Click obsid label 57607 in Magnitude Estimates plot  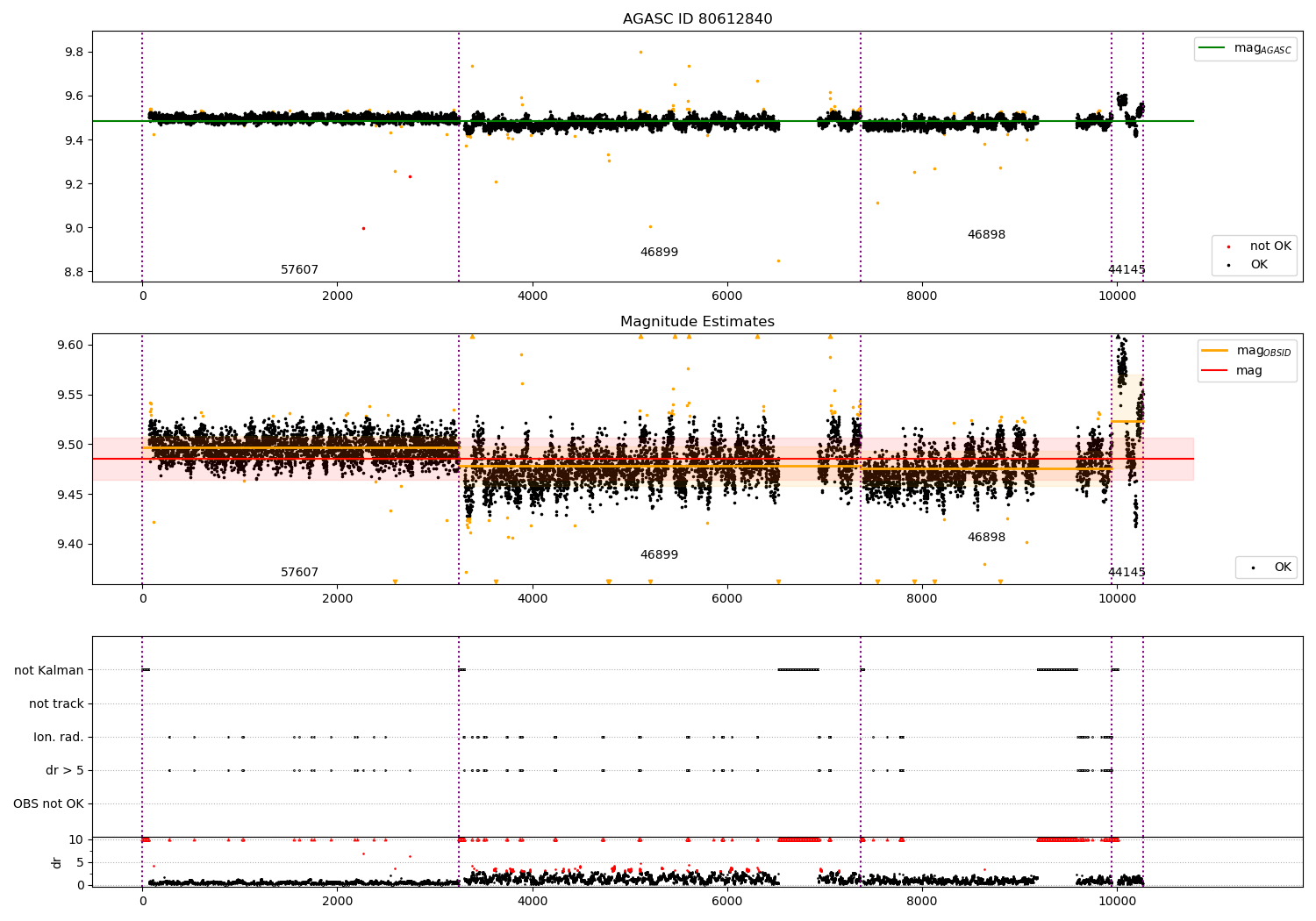tap(299, 573)
